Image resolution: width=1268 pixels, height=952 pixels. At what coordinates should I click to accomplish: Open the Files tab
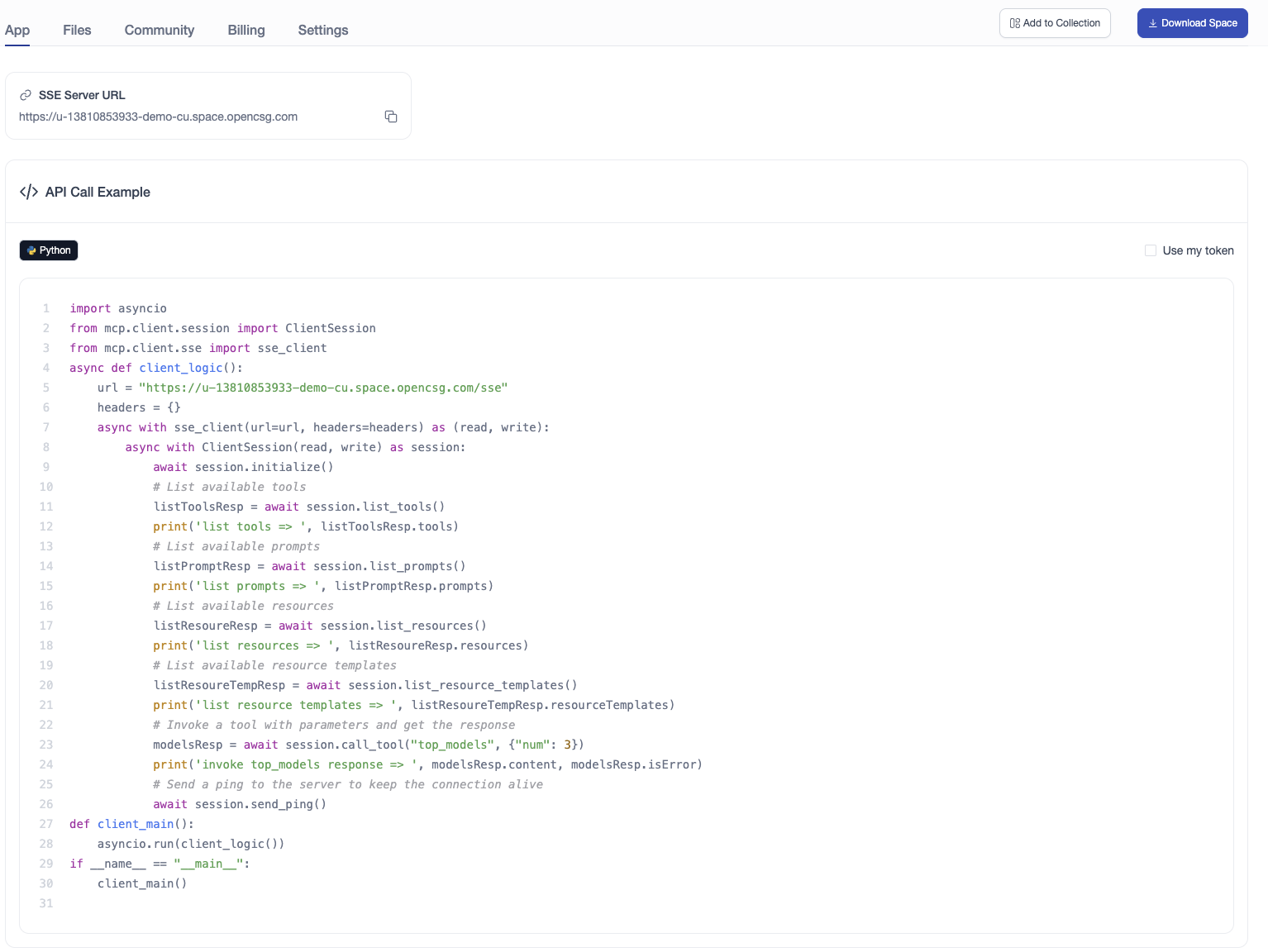(77, 30)
